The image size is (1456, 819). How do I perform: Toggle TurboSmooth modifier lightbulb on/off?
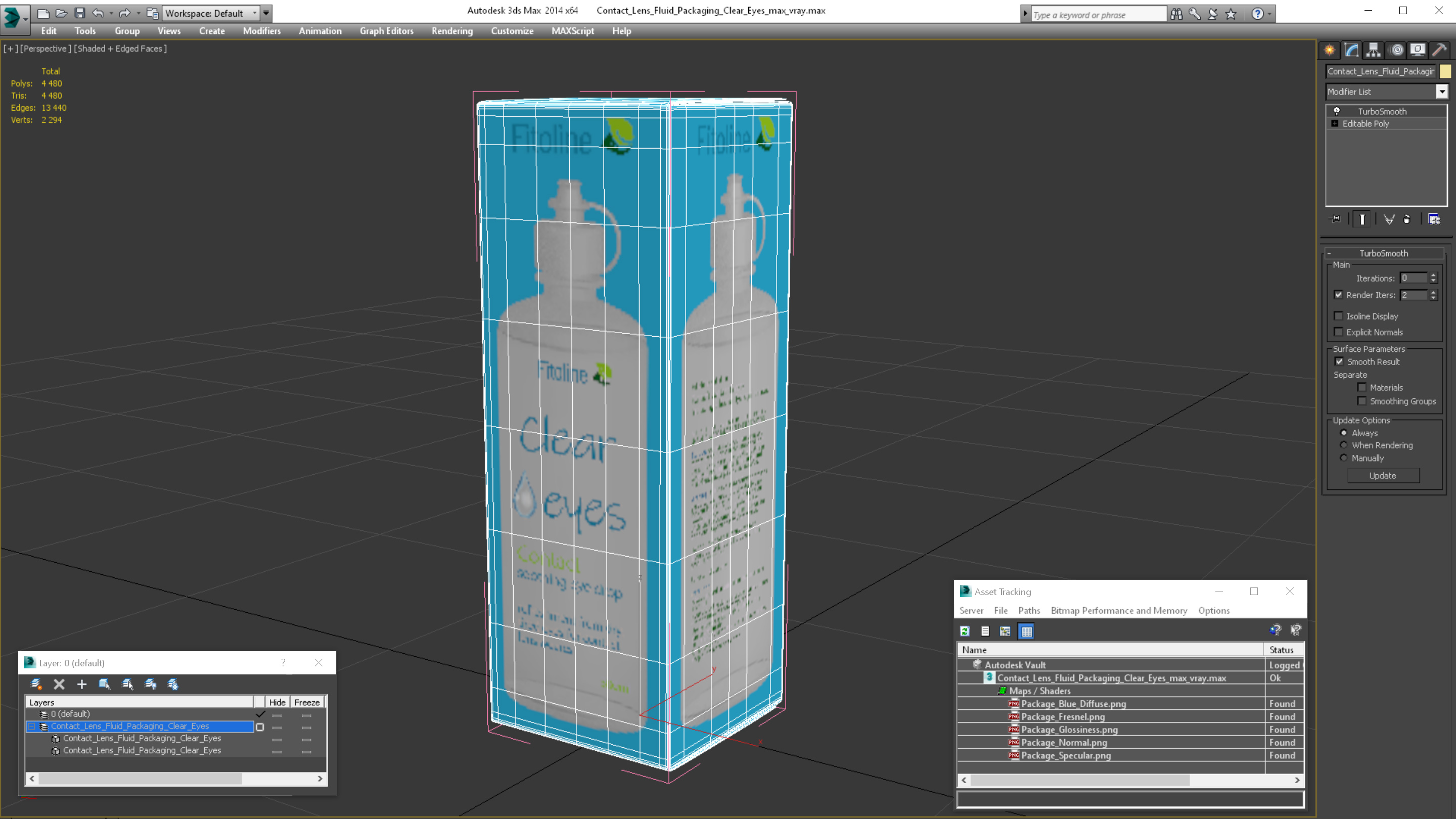(x=1337, y=111)
